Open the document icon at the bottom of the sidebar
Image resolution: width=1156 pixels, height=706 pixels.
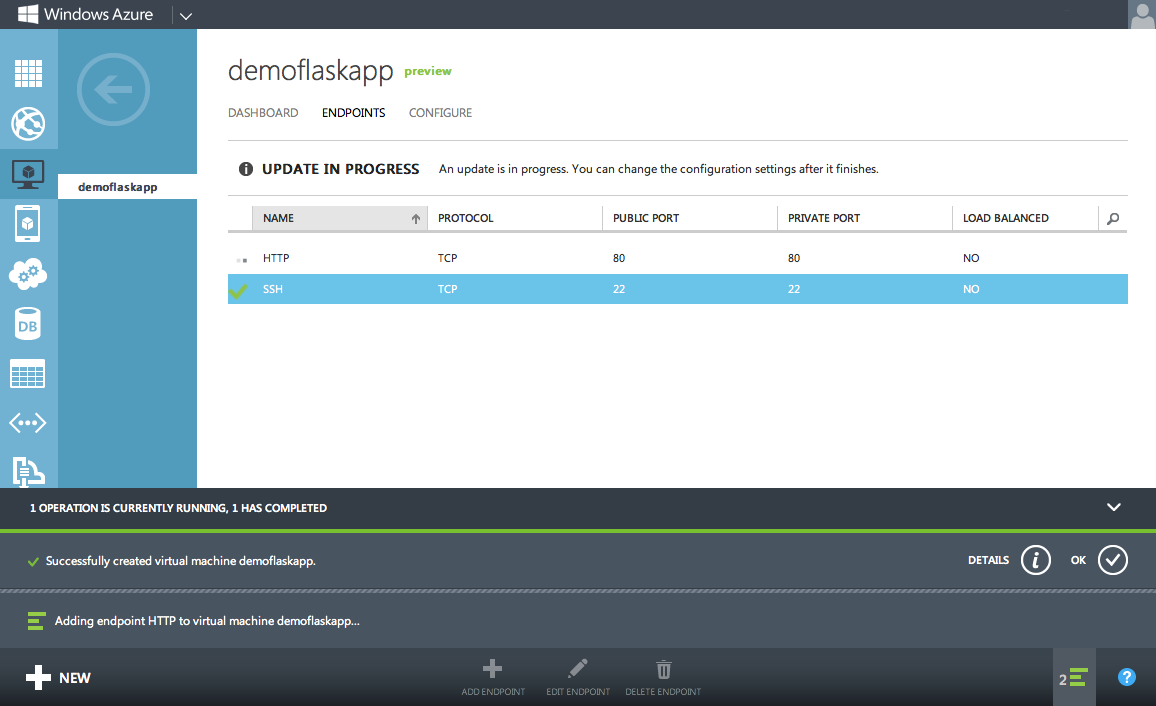28,472
